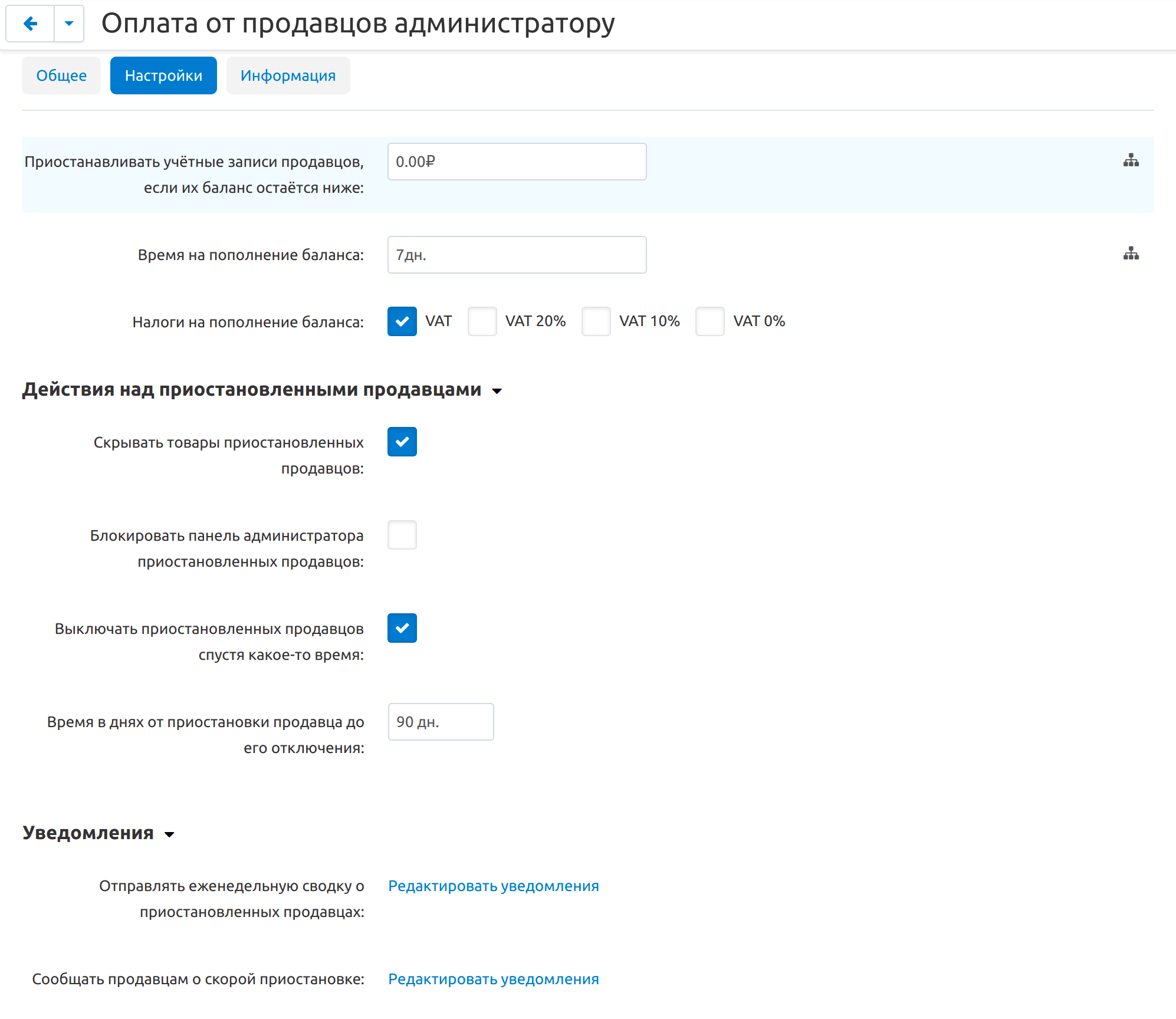Toggle hiding products of suspended vendors
Screen dimensions: 1176x1019
(402, 442)
